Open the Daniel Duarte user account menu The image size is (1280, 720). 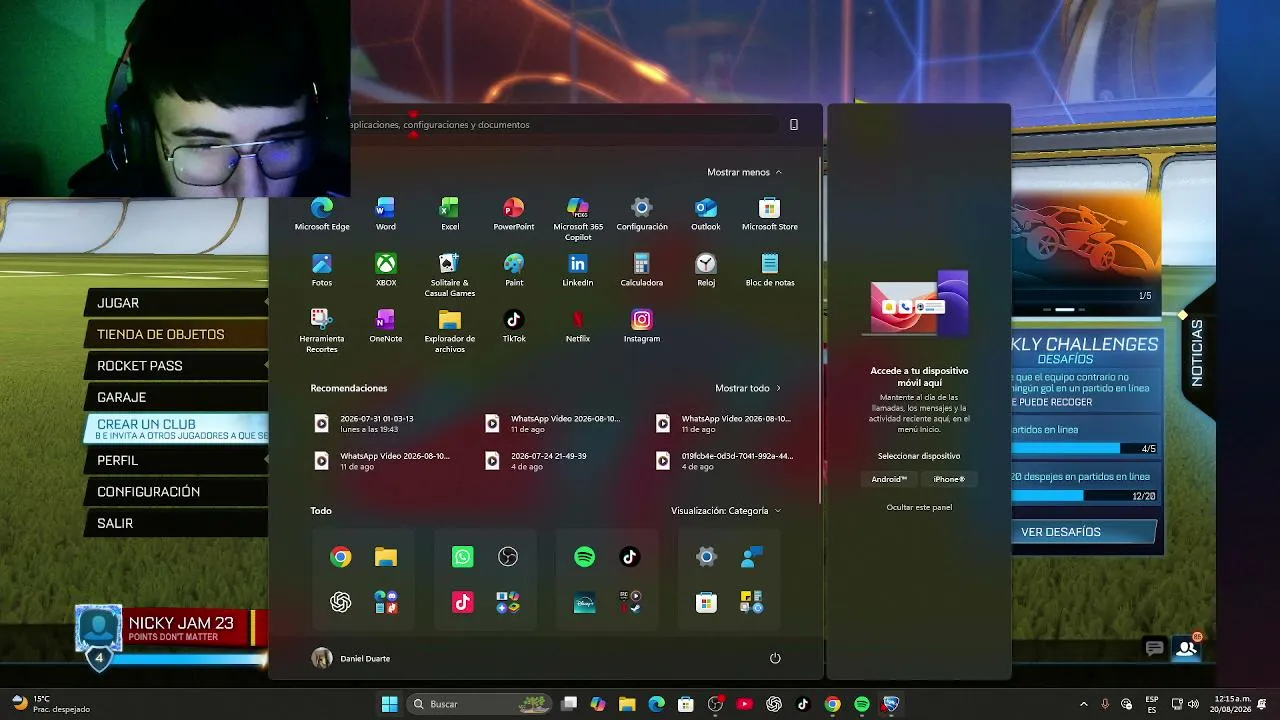[x=351, y=658]
